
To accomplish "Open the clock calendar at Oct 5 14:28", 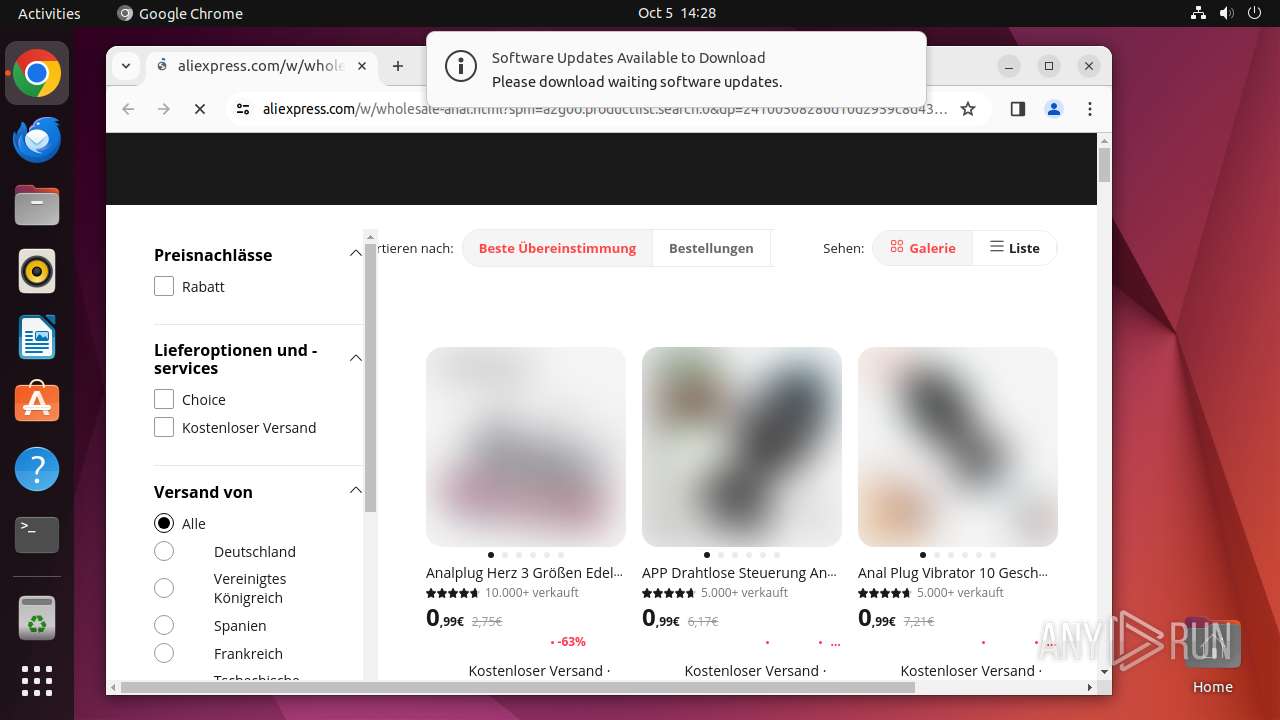I will pyautogui.click(x=677, y=13).
